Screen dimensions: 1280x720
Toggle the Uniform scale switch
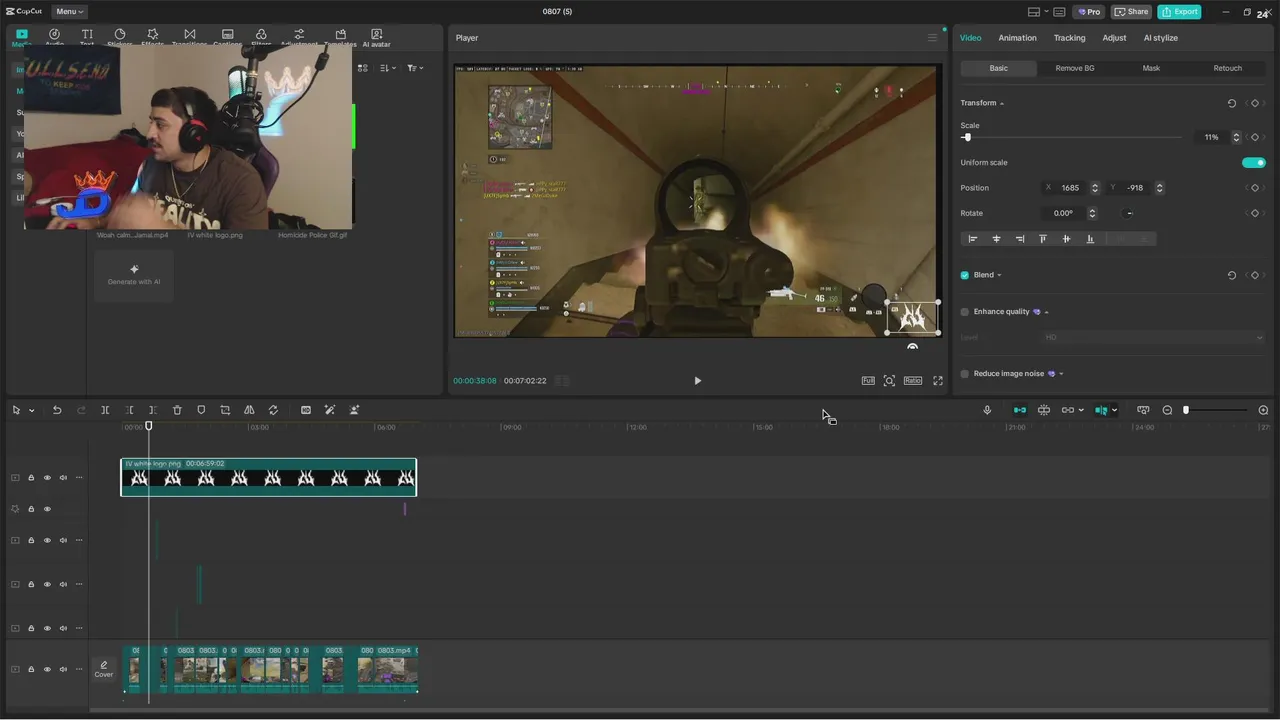(x=1253, y=163)
